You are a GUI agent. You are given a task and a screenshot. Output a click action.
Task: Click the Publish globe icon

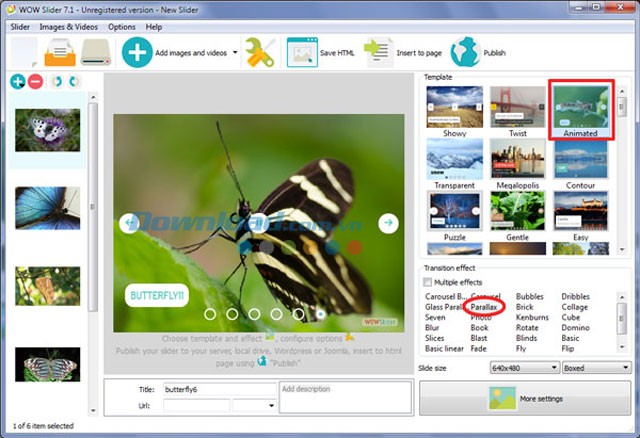tap(465, 52)
